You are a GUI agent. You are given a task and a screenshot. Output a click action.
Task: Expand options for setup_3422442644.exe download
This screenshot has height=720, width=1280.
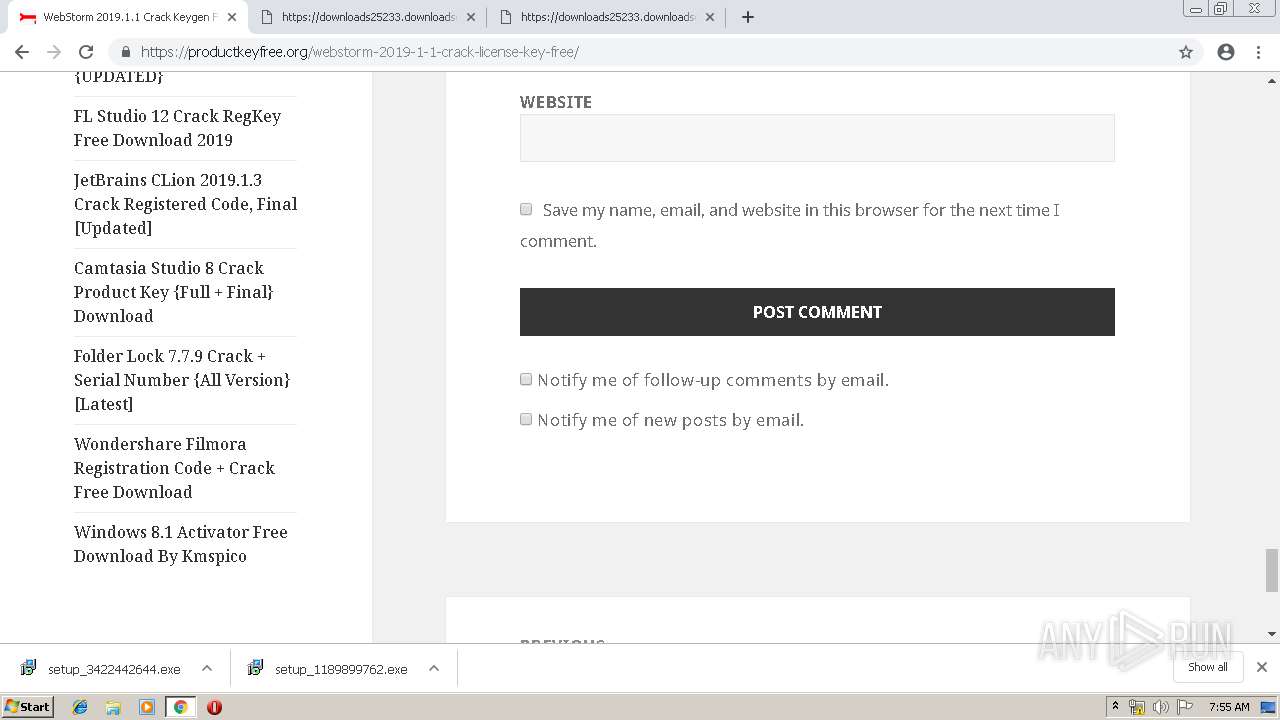coord(207,668)
